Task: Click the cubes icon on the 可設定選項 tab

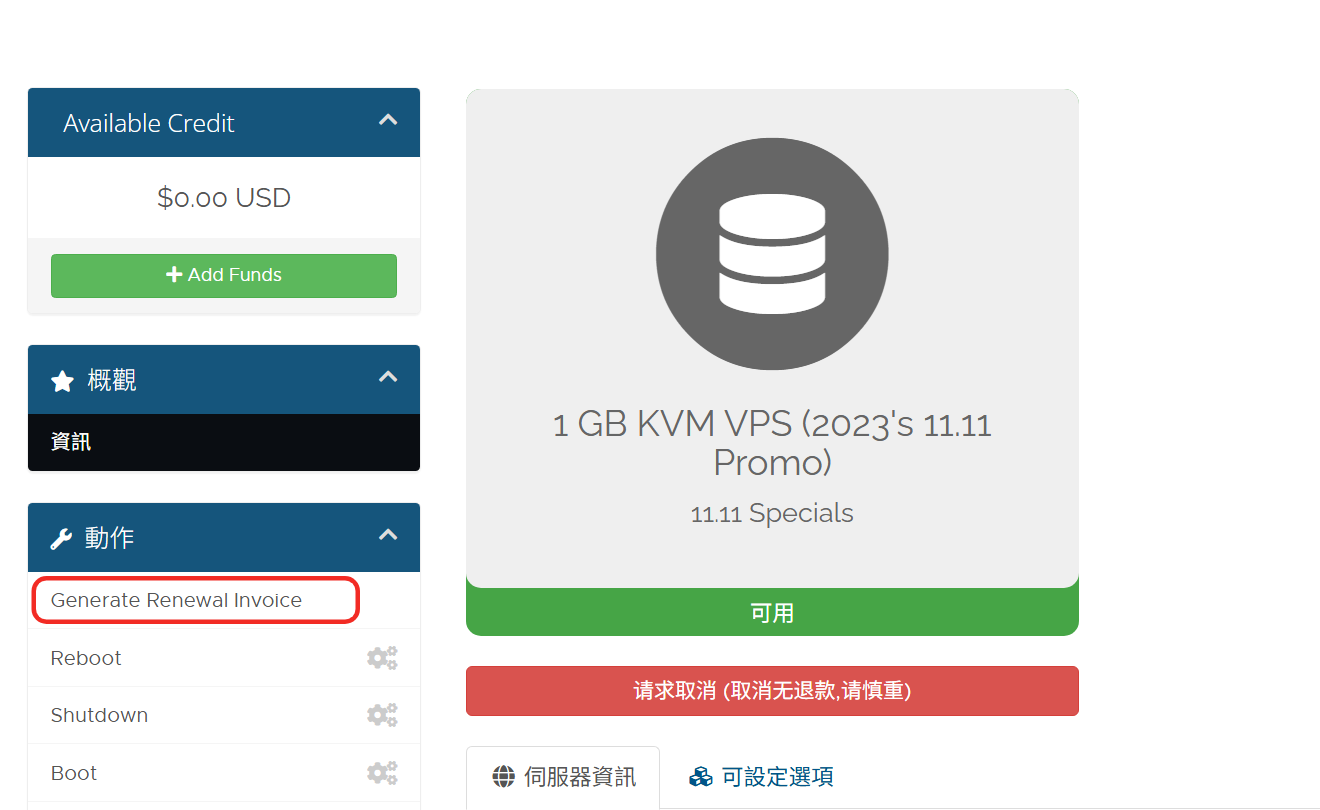Action: pos(700,777)
